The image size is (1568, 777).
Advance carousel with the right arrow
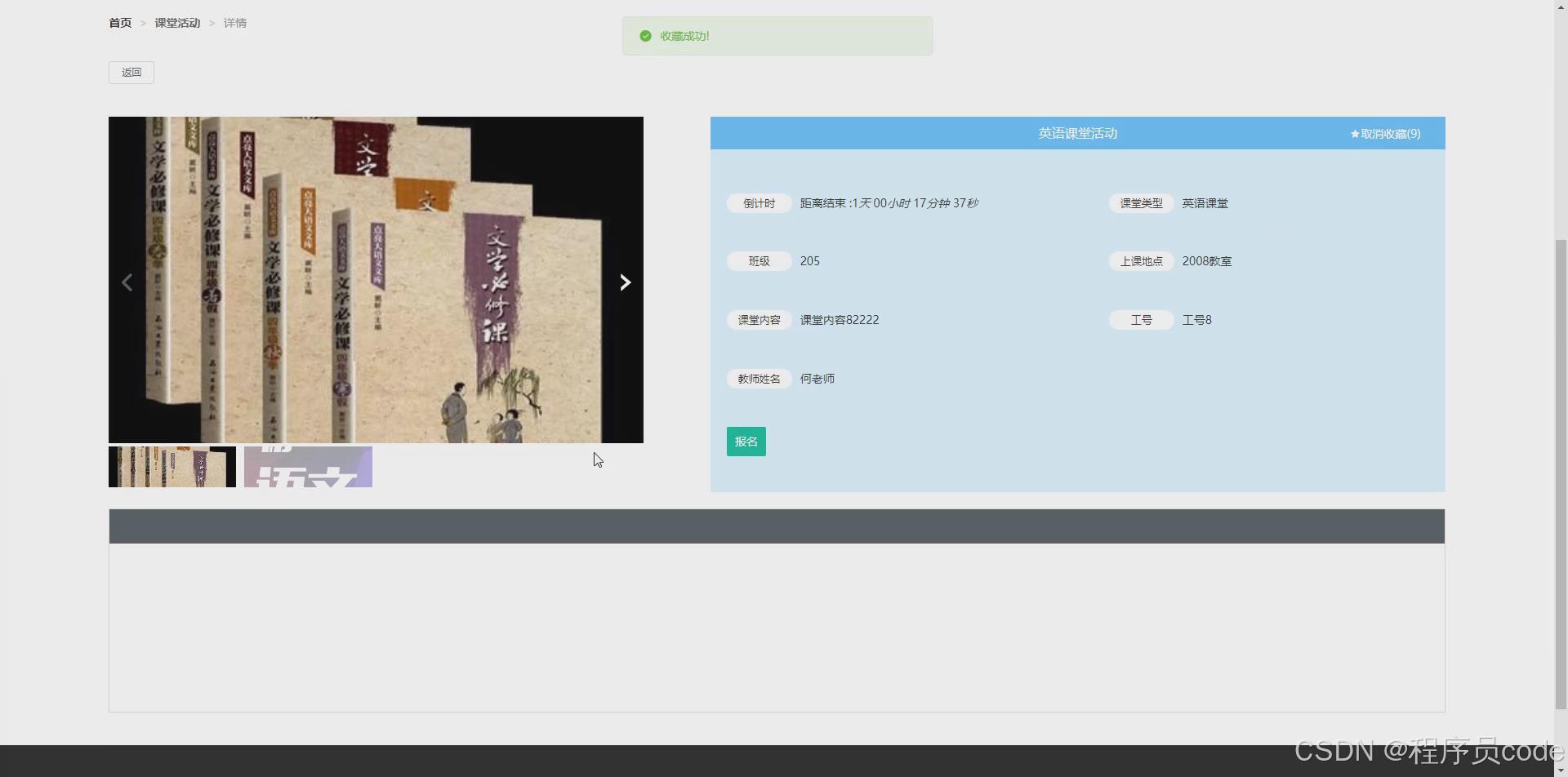[x=624, y=282]
